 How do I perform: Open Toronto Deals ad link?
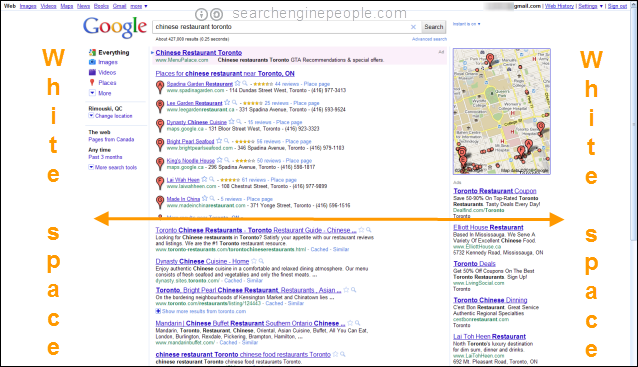[474, 264]
